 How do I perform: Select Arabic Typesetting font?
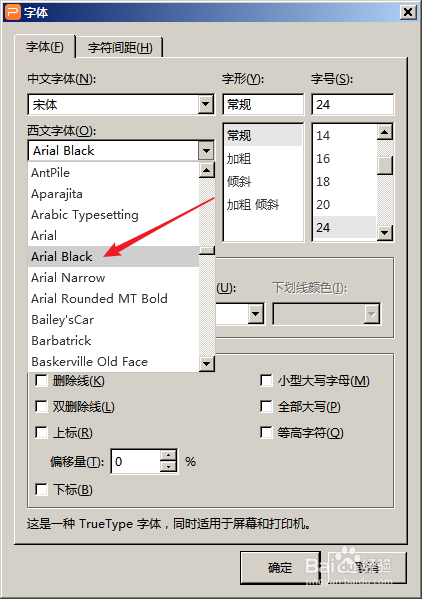click(x=113, y=215)
